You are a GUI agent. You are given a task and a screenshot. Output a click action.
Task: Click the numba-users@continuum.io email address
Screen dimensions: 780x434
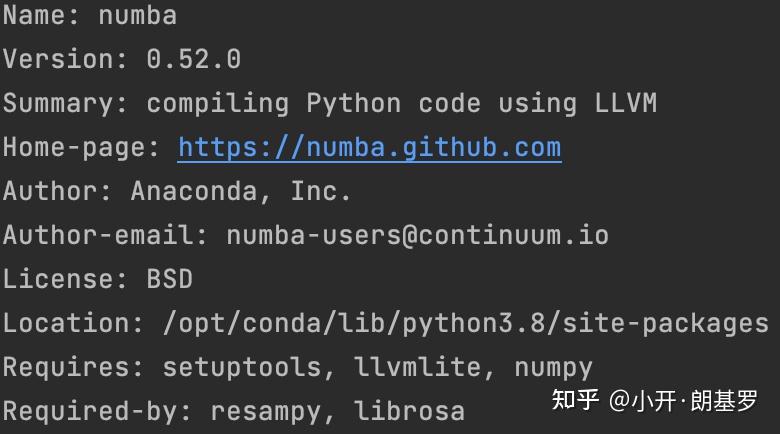pos(417,236)
